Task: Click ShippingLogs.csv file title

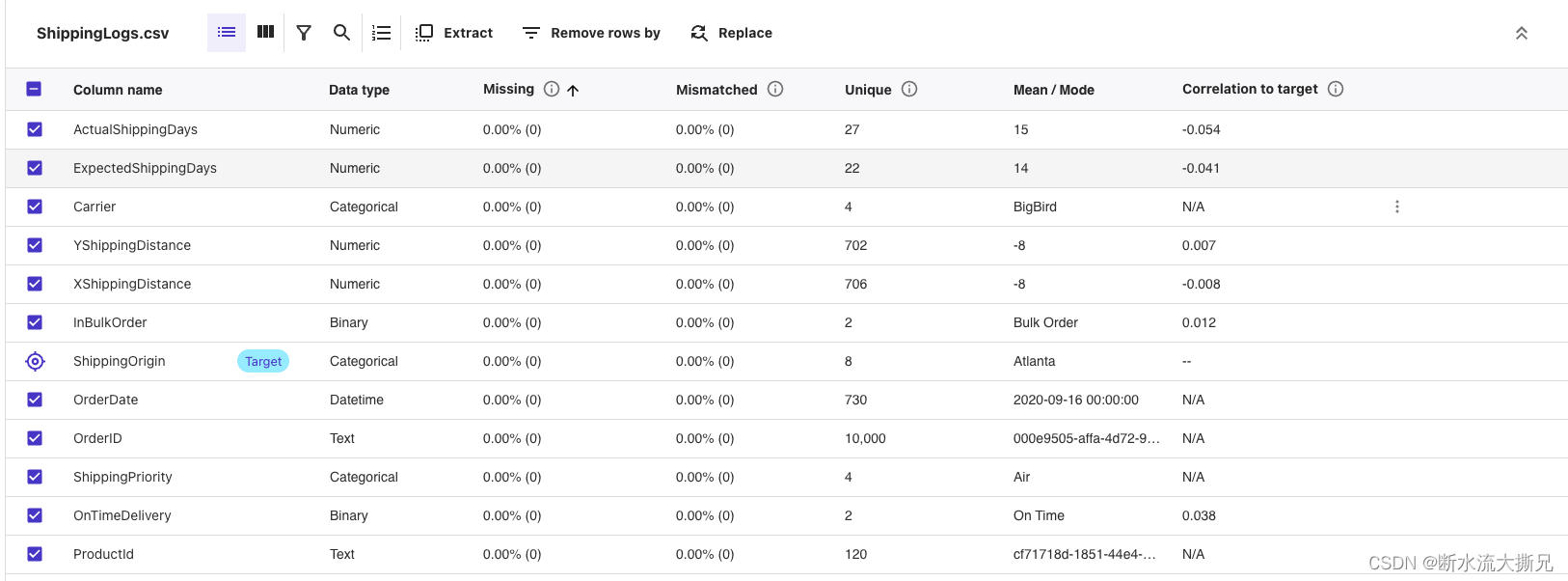Action: 102,33
